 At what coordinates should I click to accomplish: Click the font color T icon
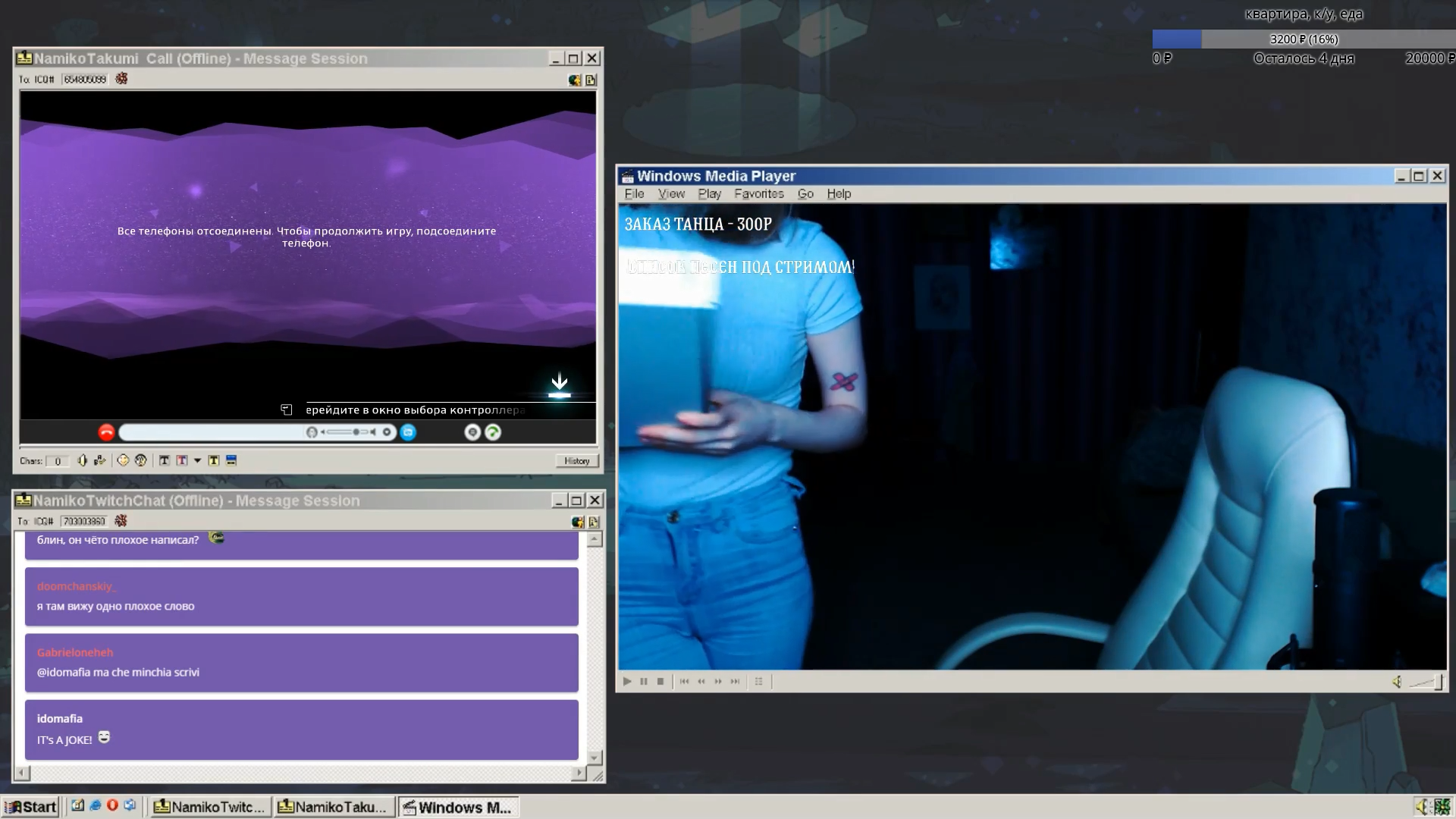pos(182,460)
